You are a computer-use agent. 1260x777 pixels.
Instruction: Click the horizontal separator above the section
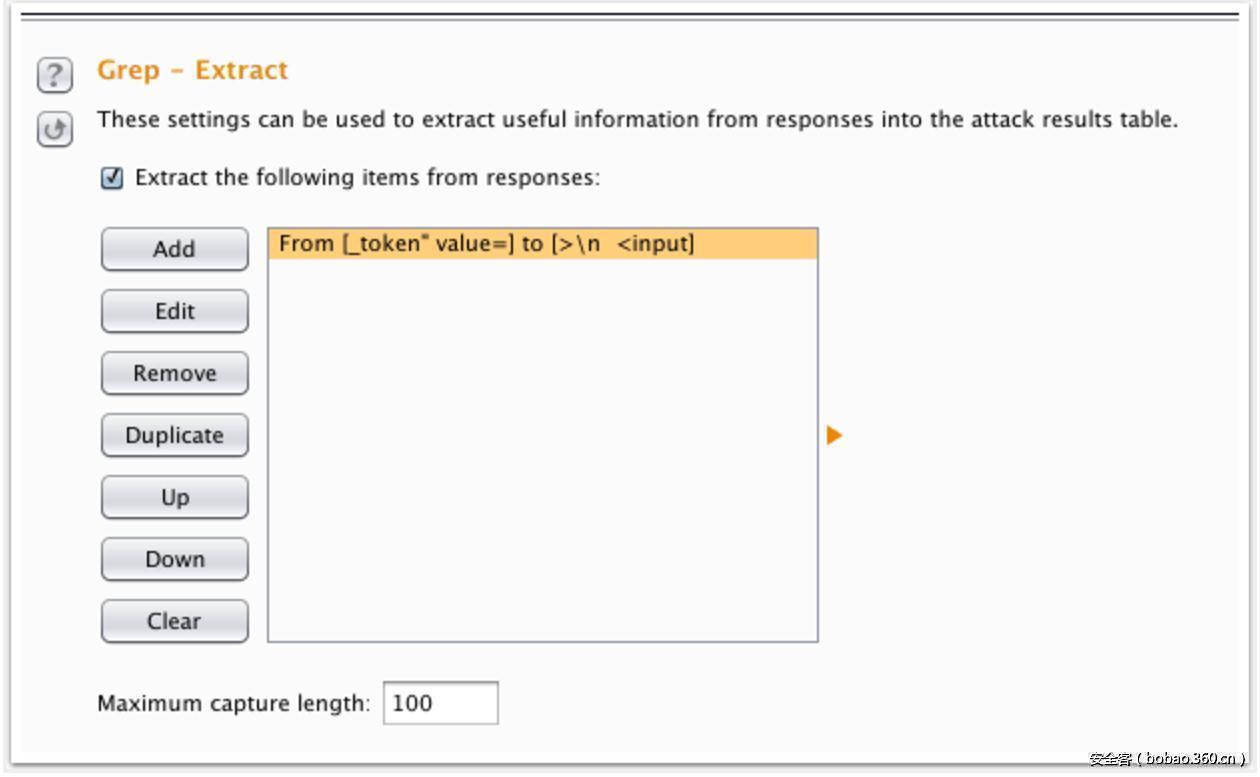click(x=630, y=17)
